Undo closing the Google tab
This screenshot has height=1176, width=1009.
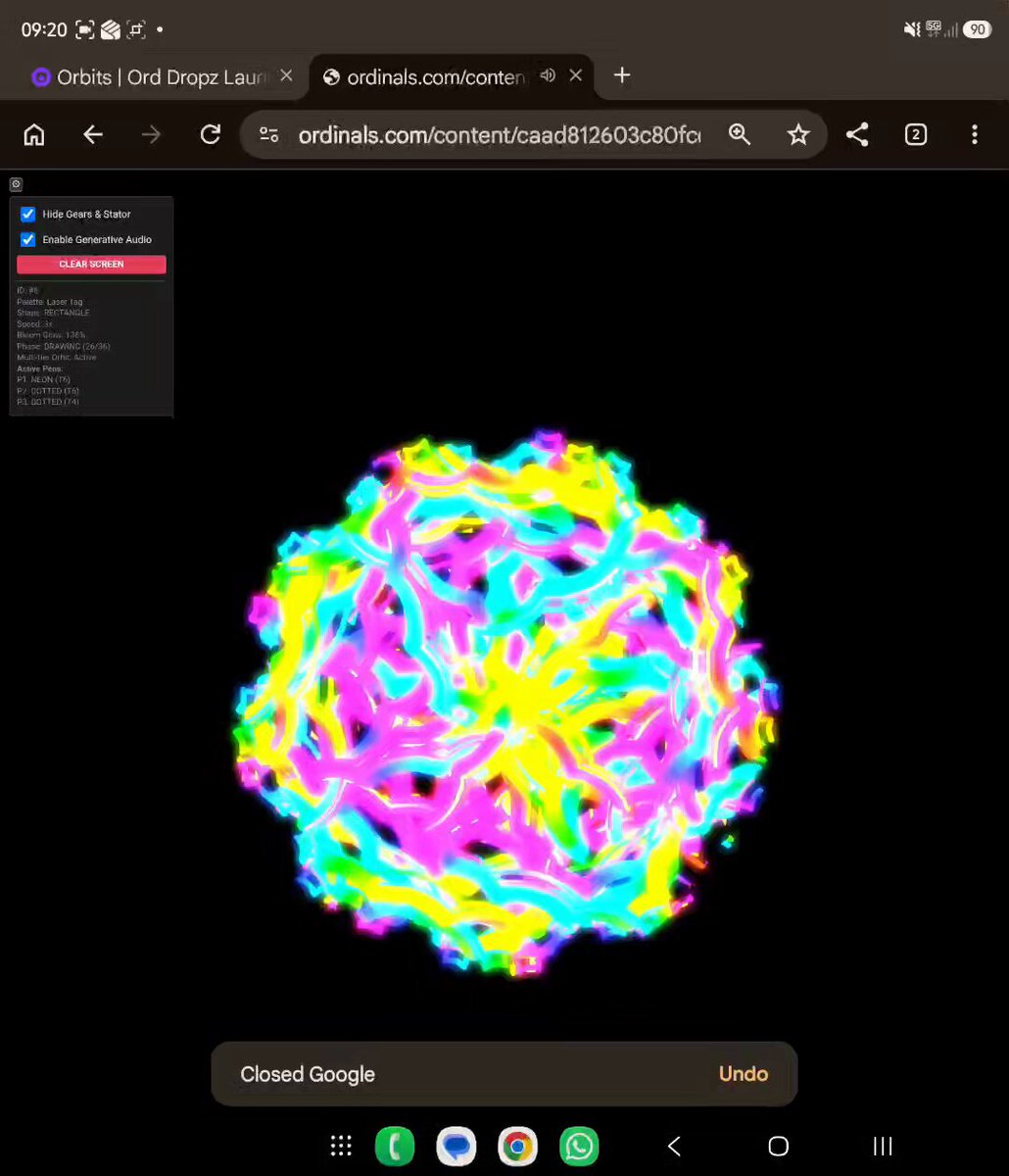[x=744, y=1074]
